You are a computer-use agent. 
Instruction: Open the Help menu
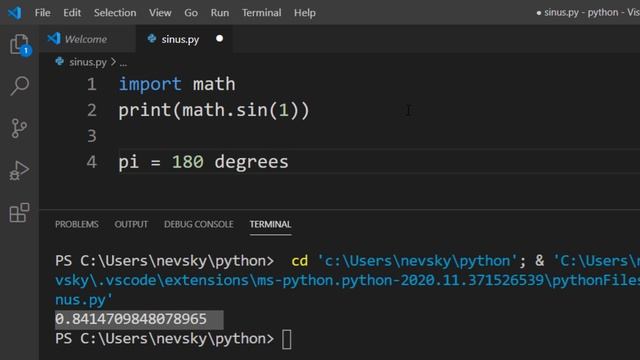click(304, 13)
